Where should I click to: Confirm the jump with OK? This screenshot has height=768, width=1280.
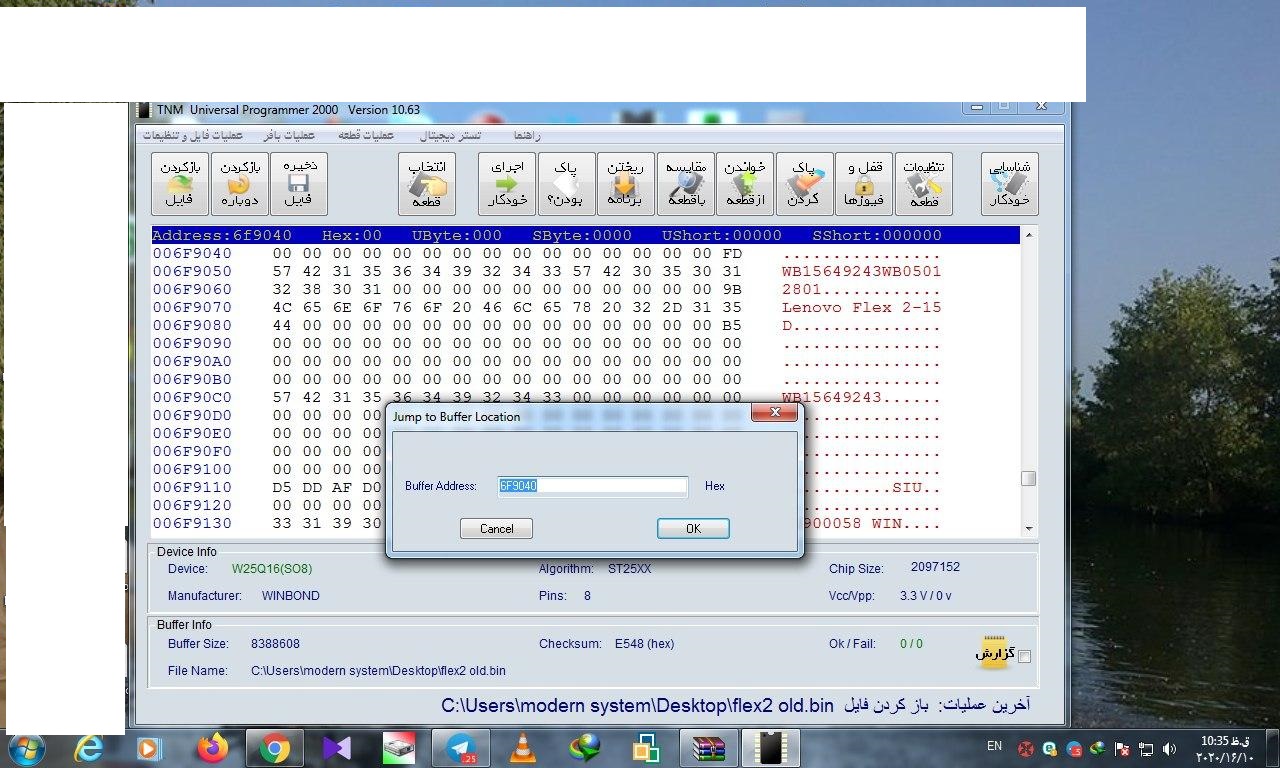pyautogui.click(x=693, y=528)
